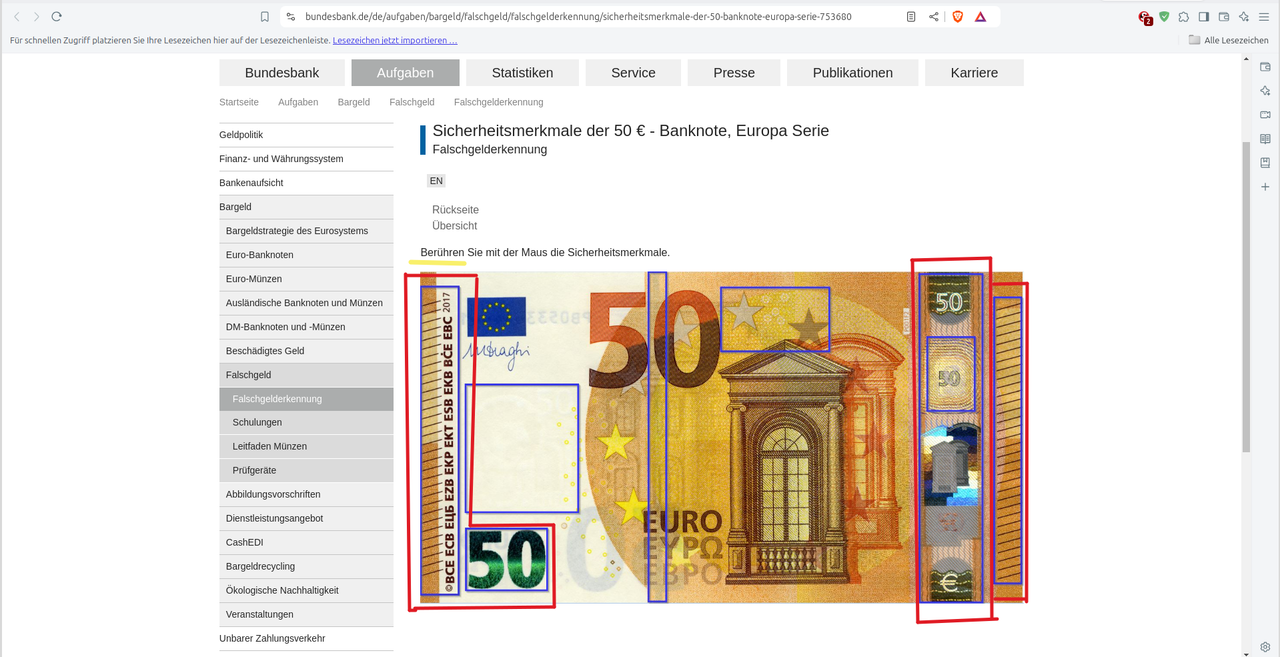The height and width of the screenshot is (657, 1280).
Task: Open DM-Banknoten und -Münzen entry
Action: [x=306, y=327]
